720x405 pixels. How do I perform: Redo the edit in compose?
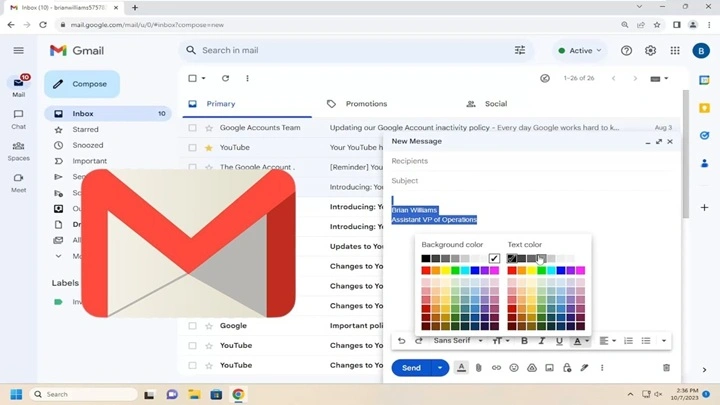418,341
